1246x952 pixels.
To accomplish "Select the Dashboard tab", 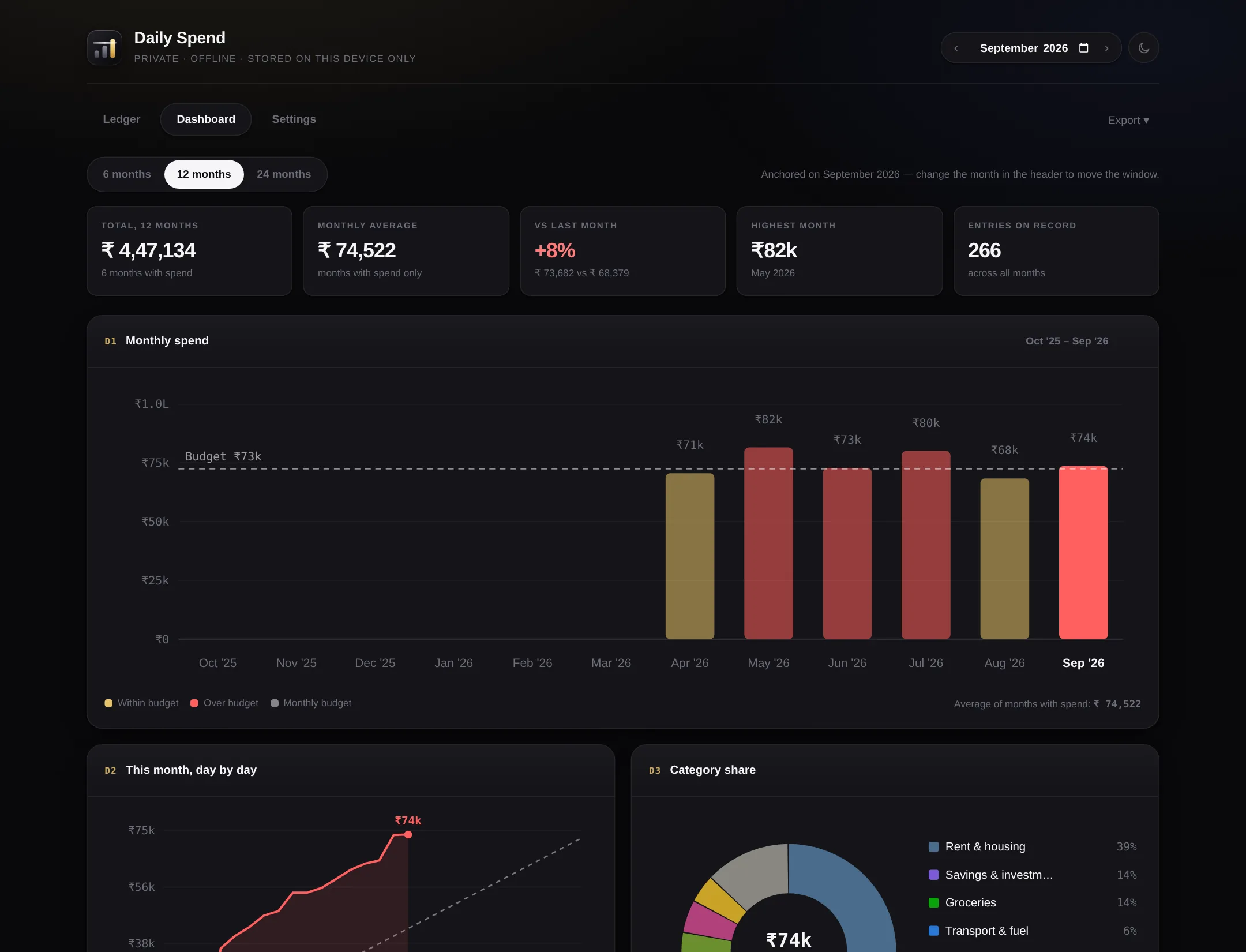I will [x=206, y=119].
